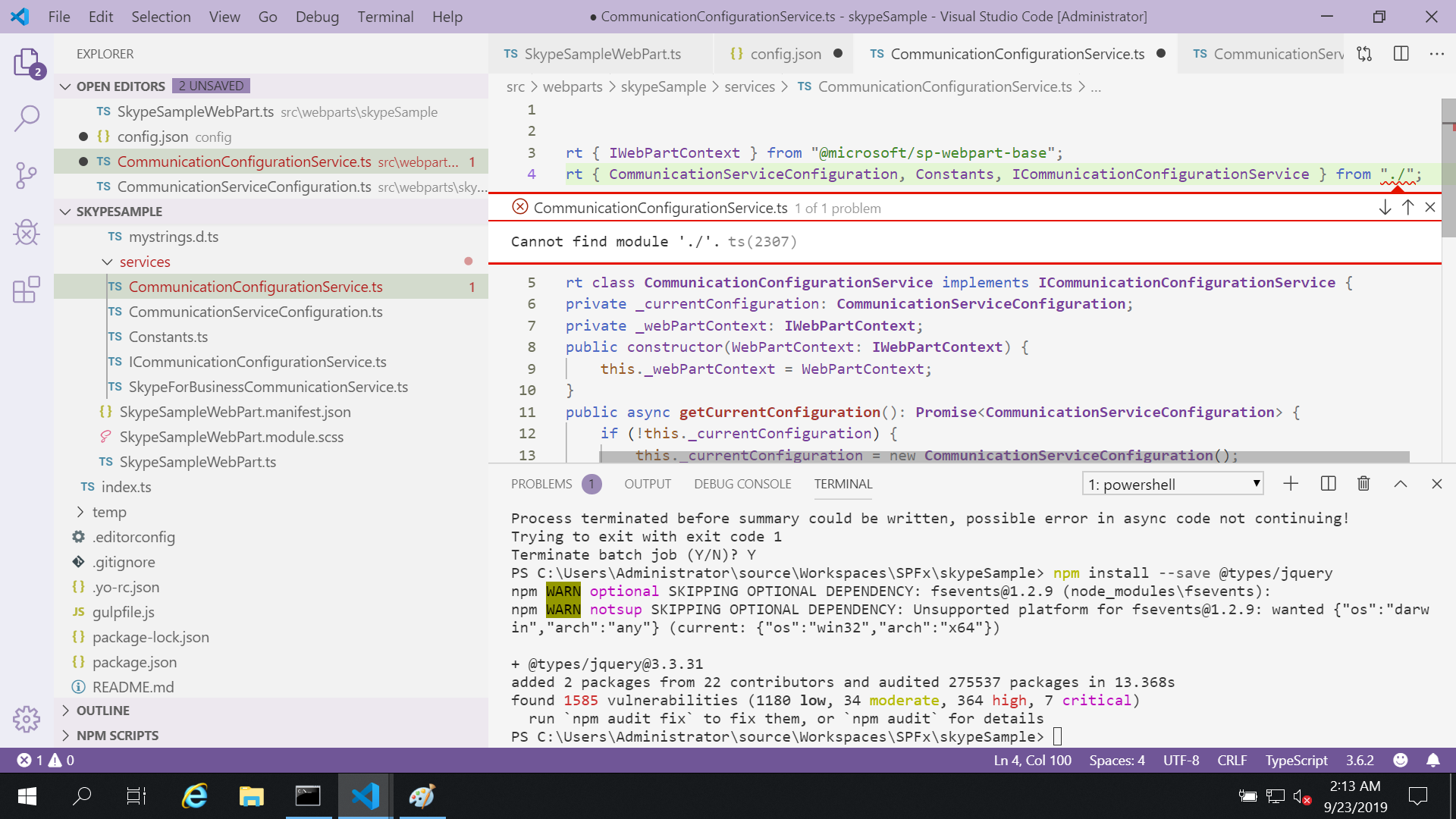
Task: Open the Search view in the Activity Bar
Action: (x=27, y=118)
